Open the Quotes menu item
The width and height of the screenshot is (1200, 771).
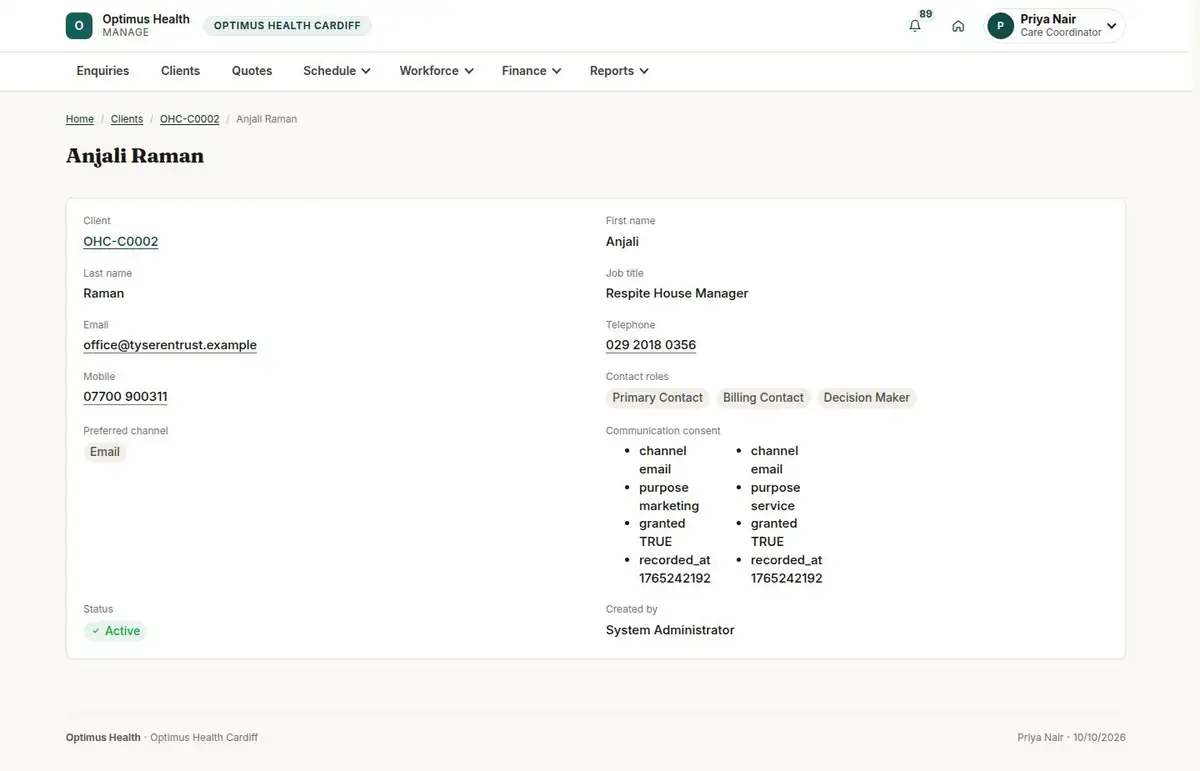click(x=252, y=71)
